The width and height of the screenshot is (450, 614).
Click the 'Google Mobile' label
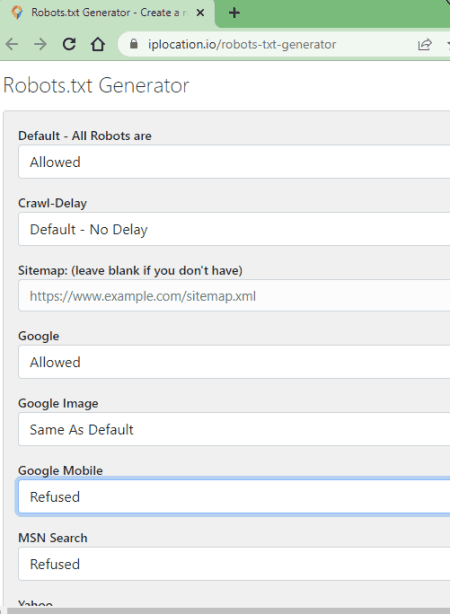pyautogui.click(x=60, y=471)
